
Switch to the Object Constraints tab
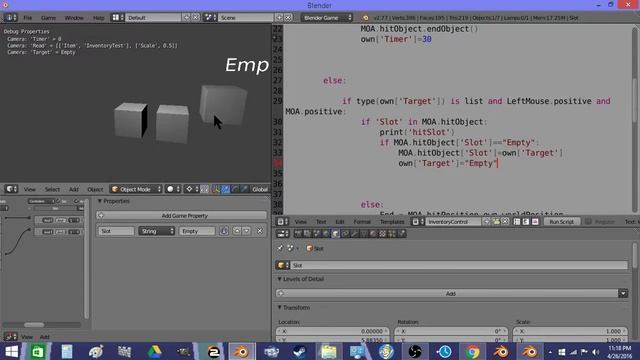(x=345, y=234)
